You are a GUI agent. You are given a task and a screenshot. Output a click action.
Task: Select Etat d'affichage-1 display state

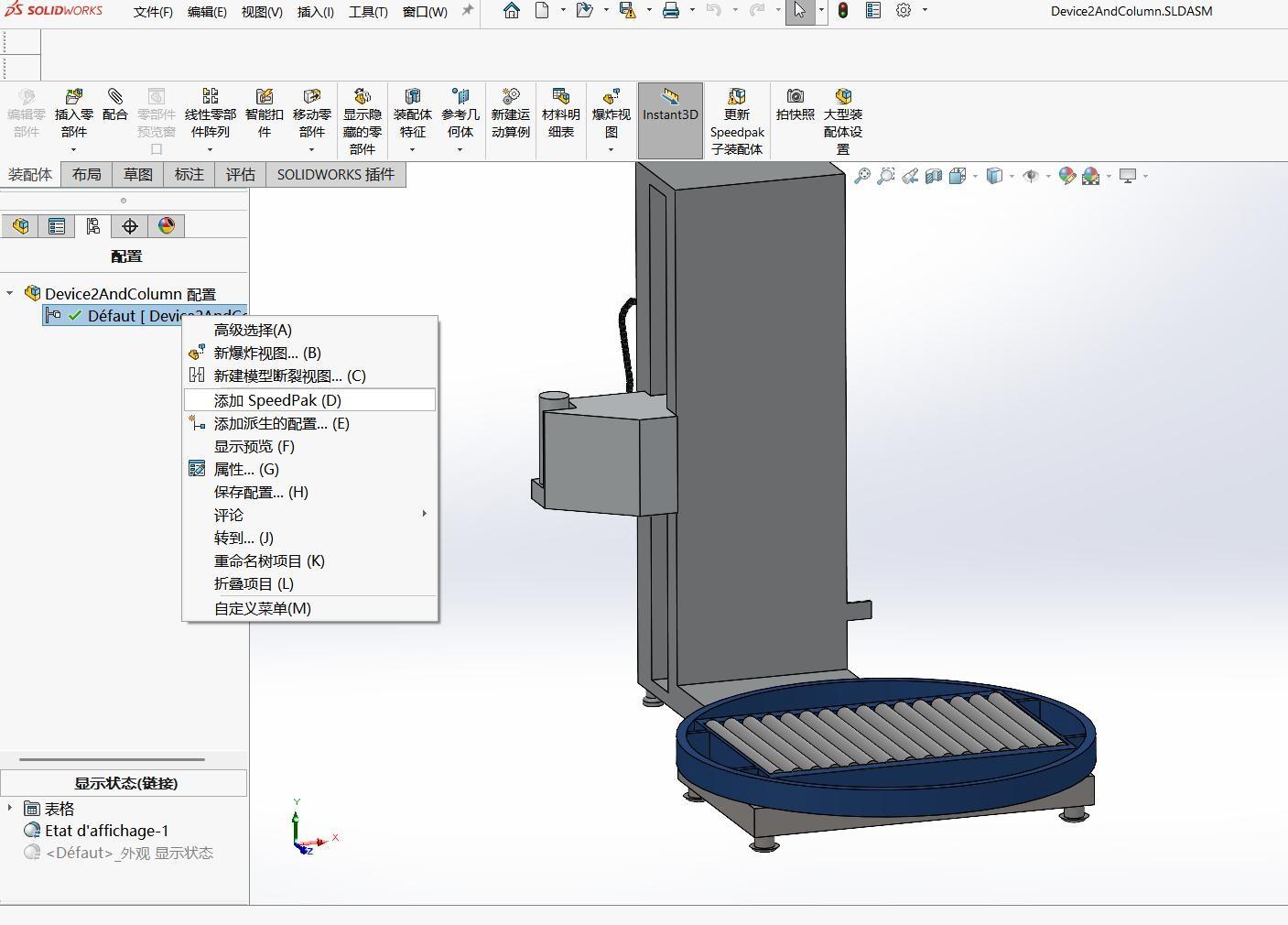(107, 831)
